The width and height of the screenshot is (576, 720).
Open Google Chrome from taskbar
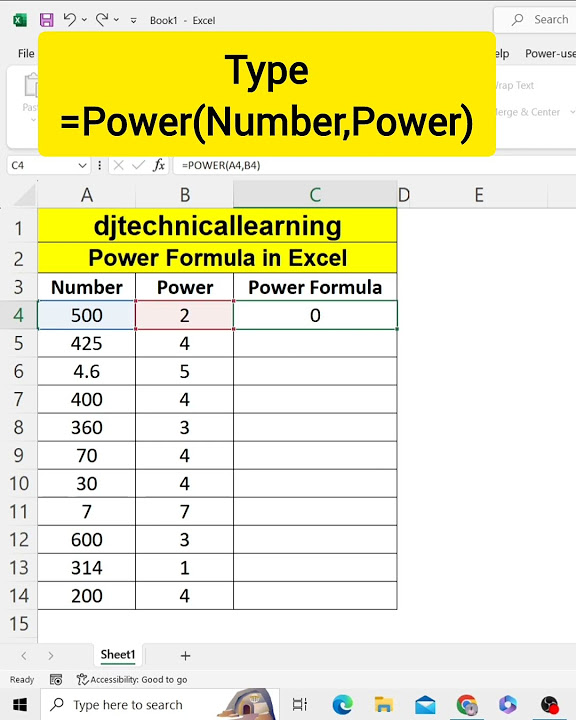click(467, 704)
